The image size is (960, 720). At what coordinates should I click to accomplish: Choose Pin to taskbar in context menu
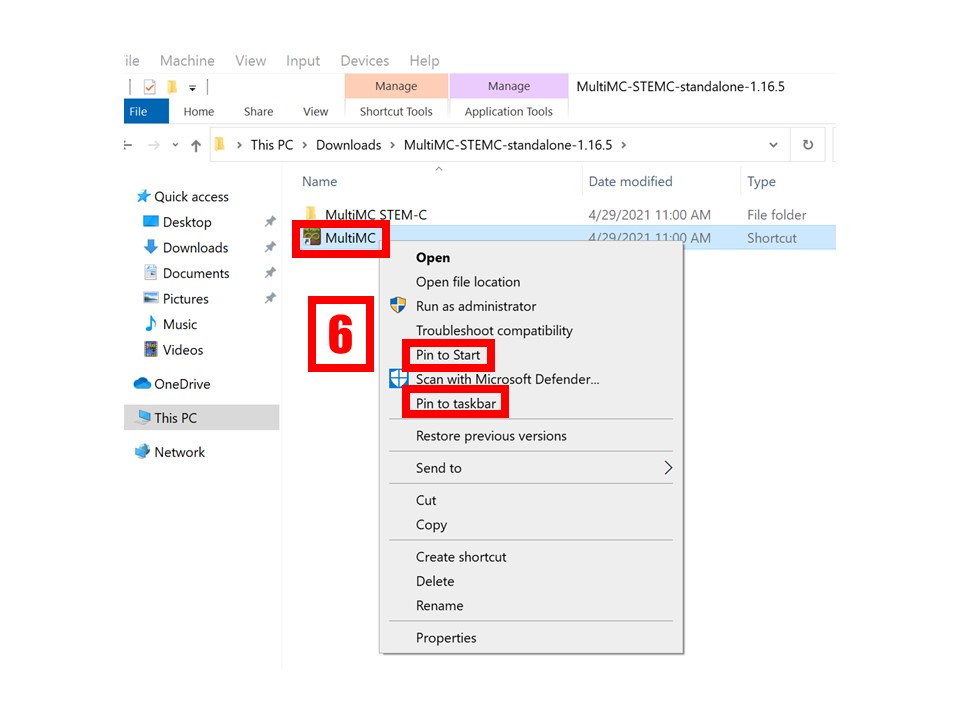coord(456,403)
